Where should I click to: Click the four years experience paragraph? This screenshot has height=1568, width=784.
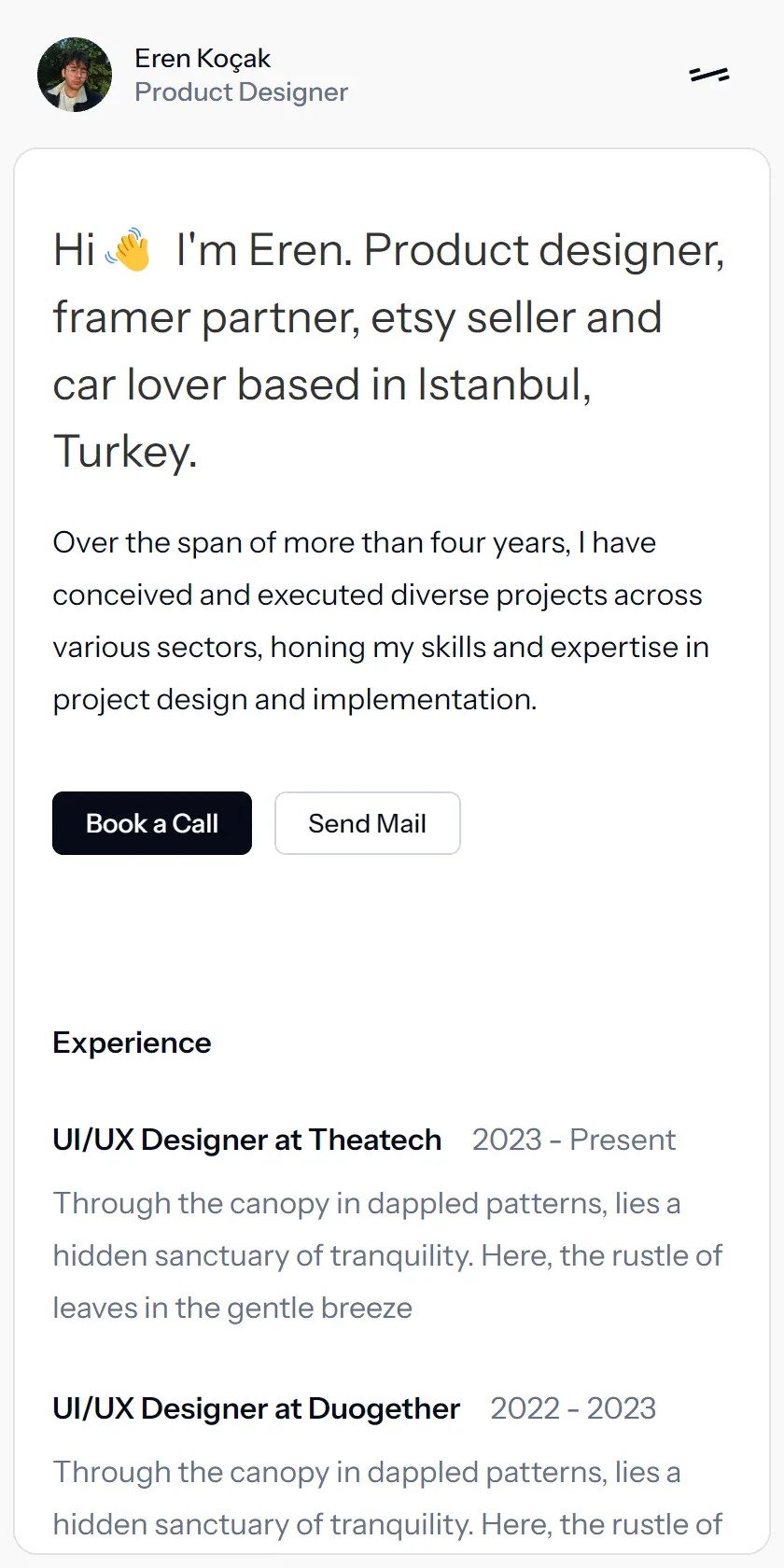(381, 621)
